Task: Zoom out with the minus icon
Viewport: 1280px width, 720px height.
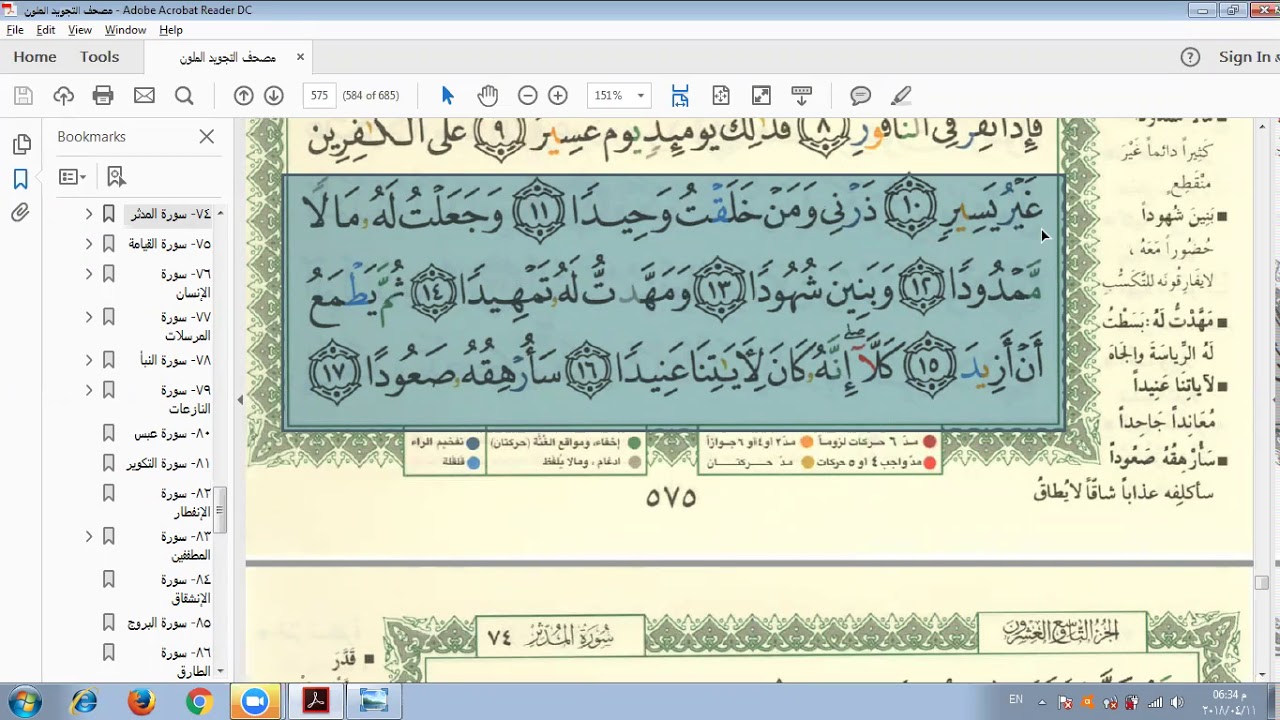Action: pyautogui.click(x=528, y=96)
